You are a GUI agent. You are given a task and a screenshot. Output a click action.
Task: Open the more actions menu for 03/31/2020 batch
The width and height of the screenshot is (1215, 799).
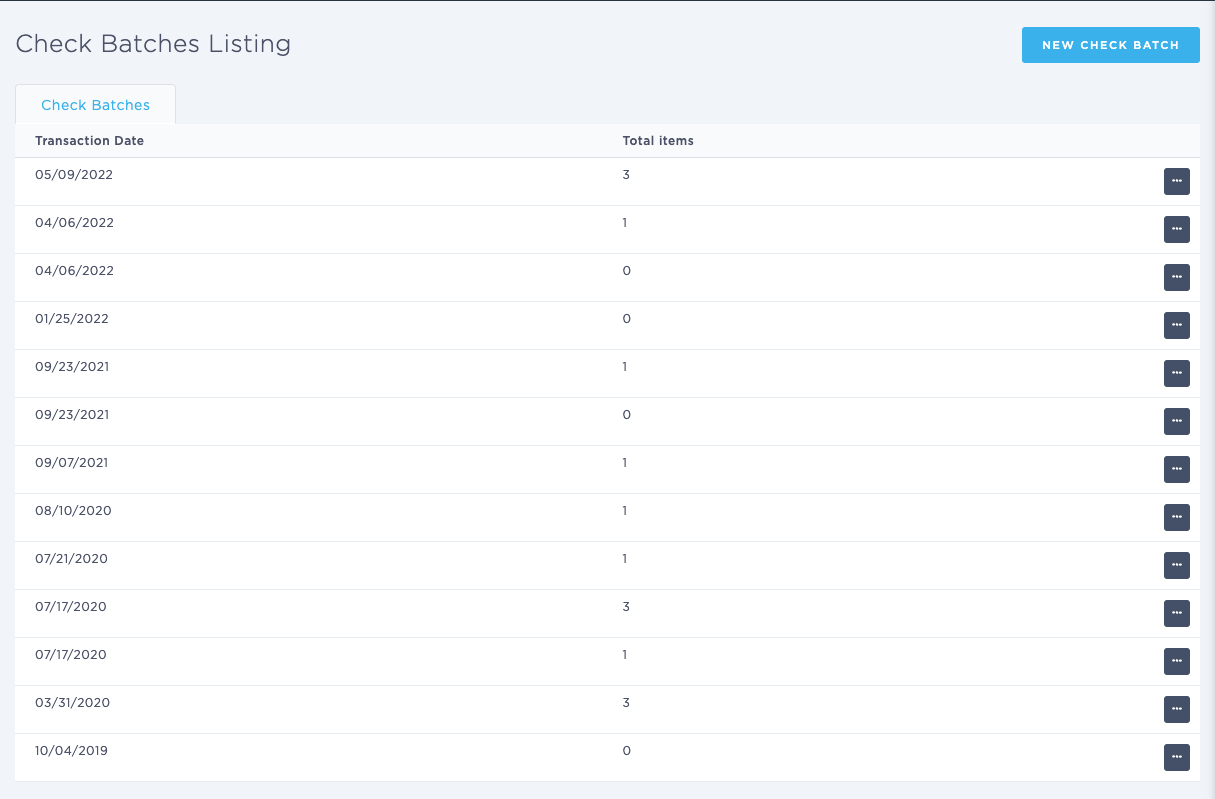click(x=1176, y=709)
